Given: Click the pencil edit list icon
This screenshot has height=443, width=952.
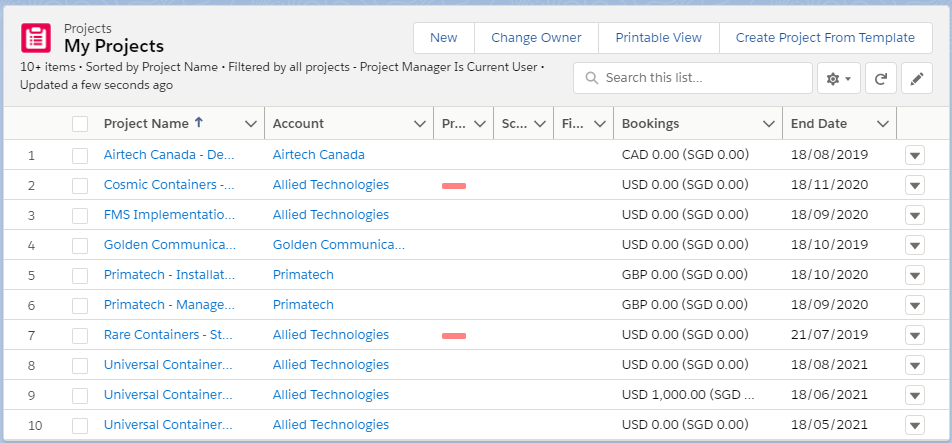Looking at the screenshot, I should coord(916,78).
